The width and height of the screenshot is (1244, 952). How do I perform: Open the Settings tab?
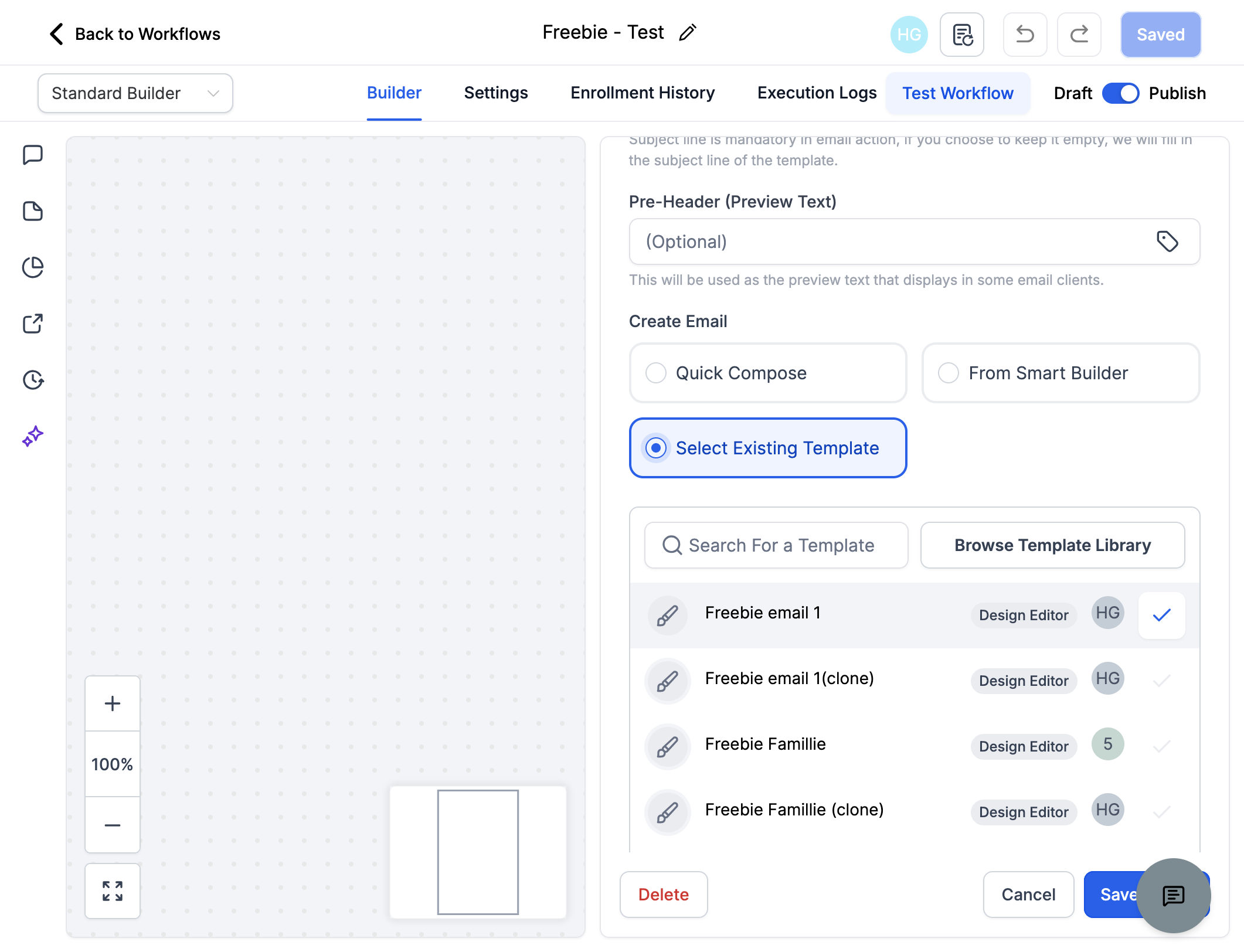coord(496,93)
